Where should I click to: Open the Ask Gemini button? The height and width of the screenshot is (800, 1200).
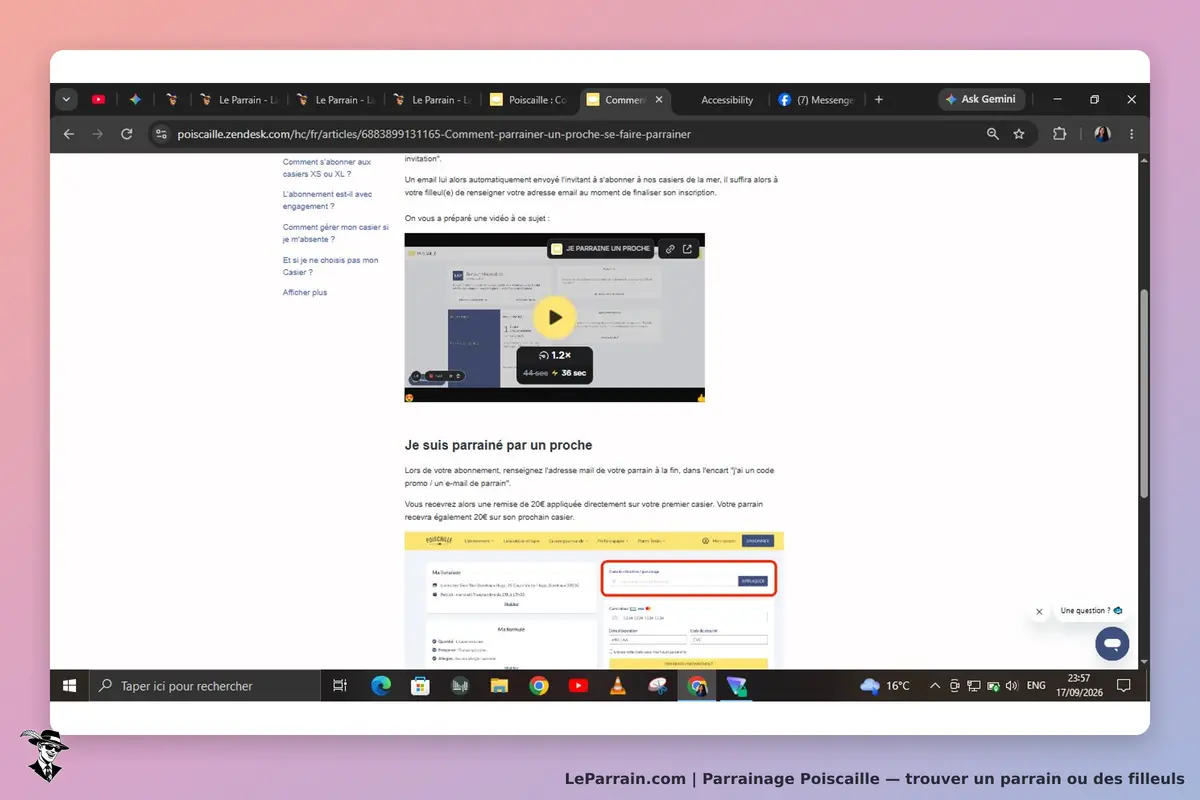(x=980, y=99)
